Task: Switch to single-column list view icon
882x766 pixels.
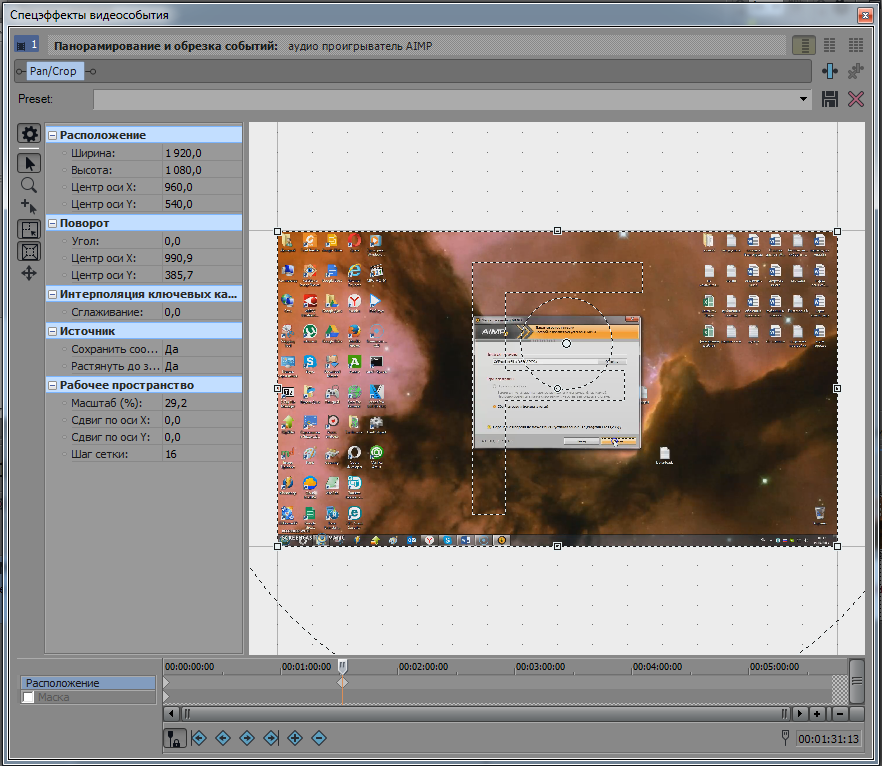Action: 804,45
